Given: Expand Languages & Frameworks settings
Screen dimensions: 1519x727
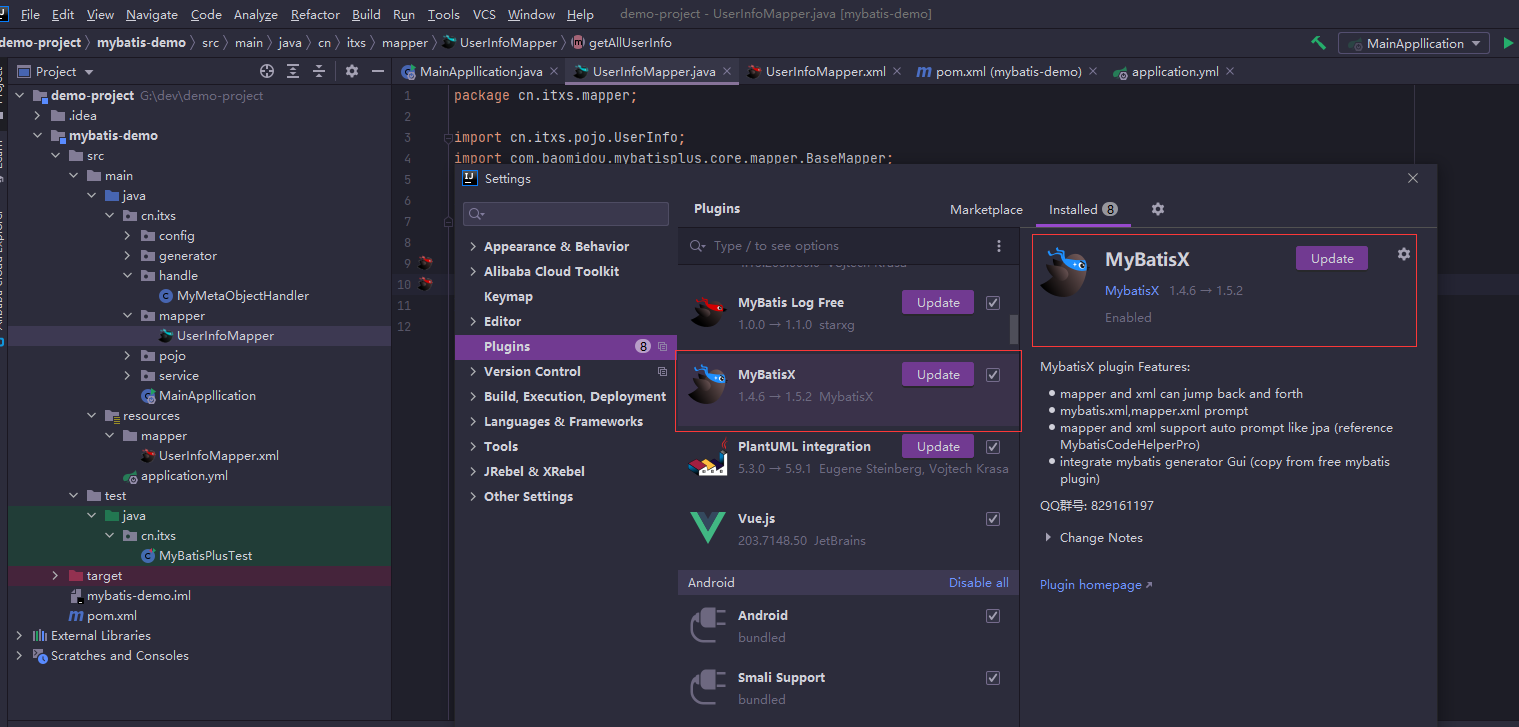Looking at the screenshot, I should (473, 421).
